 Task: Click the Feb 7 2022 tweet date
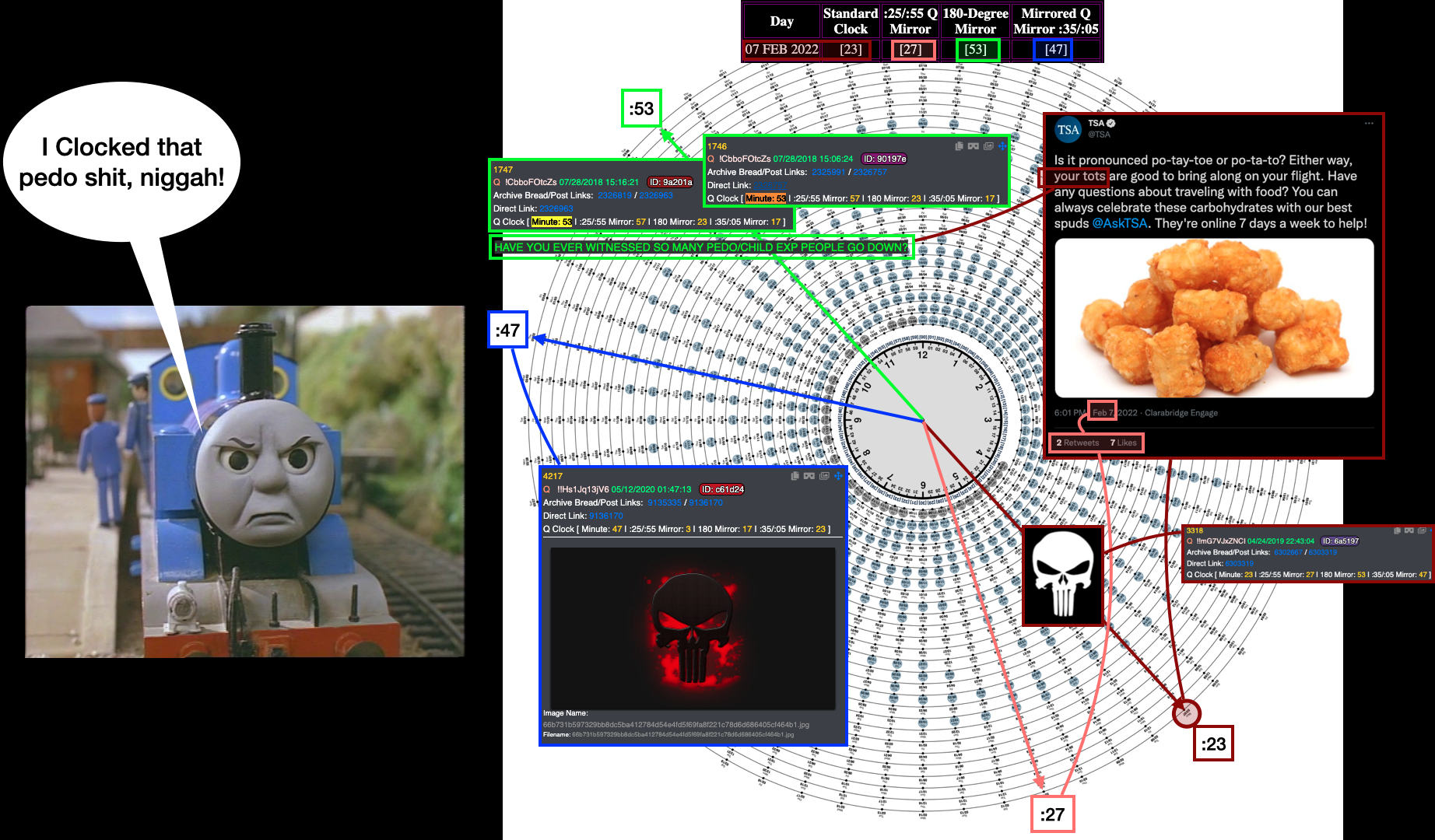tap(1115, 413)
